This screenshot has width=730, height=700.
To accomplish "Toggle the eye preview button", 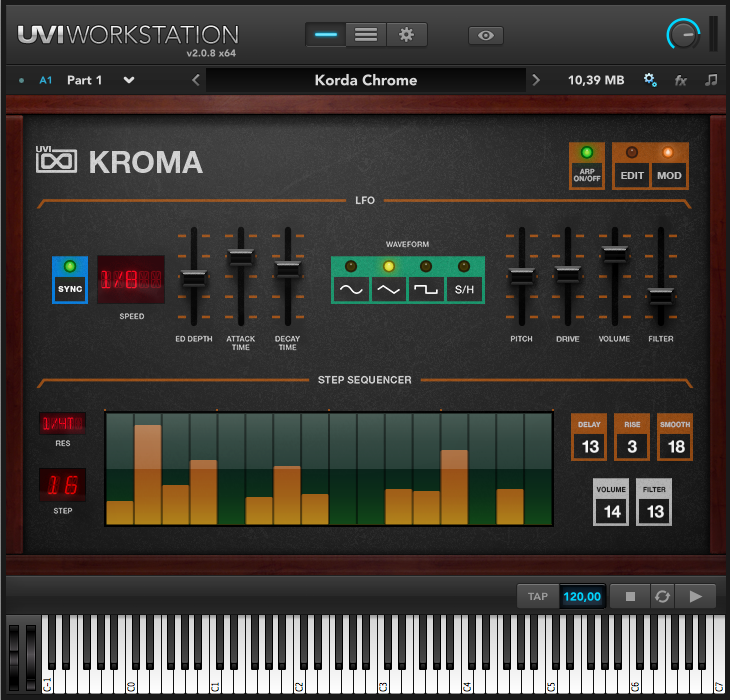I will pyautogui.click(x=486, y=35).
